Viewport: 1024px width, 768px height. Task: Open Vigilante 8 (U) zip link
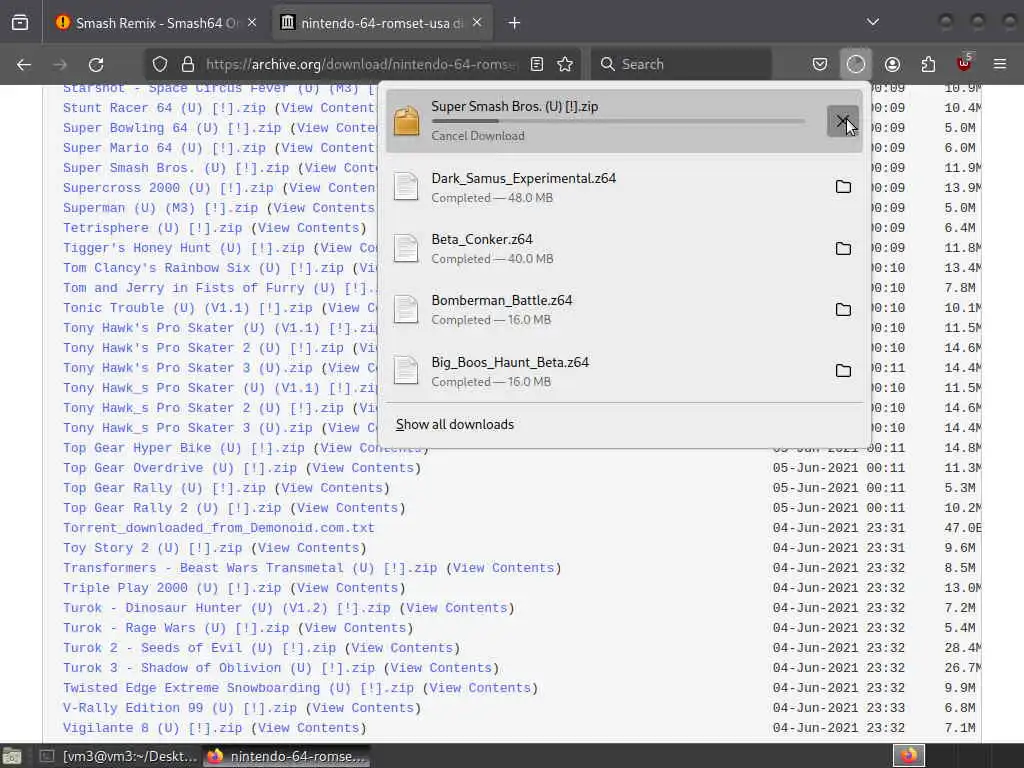[x=152, y=728]
